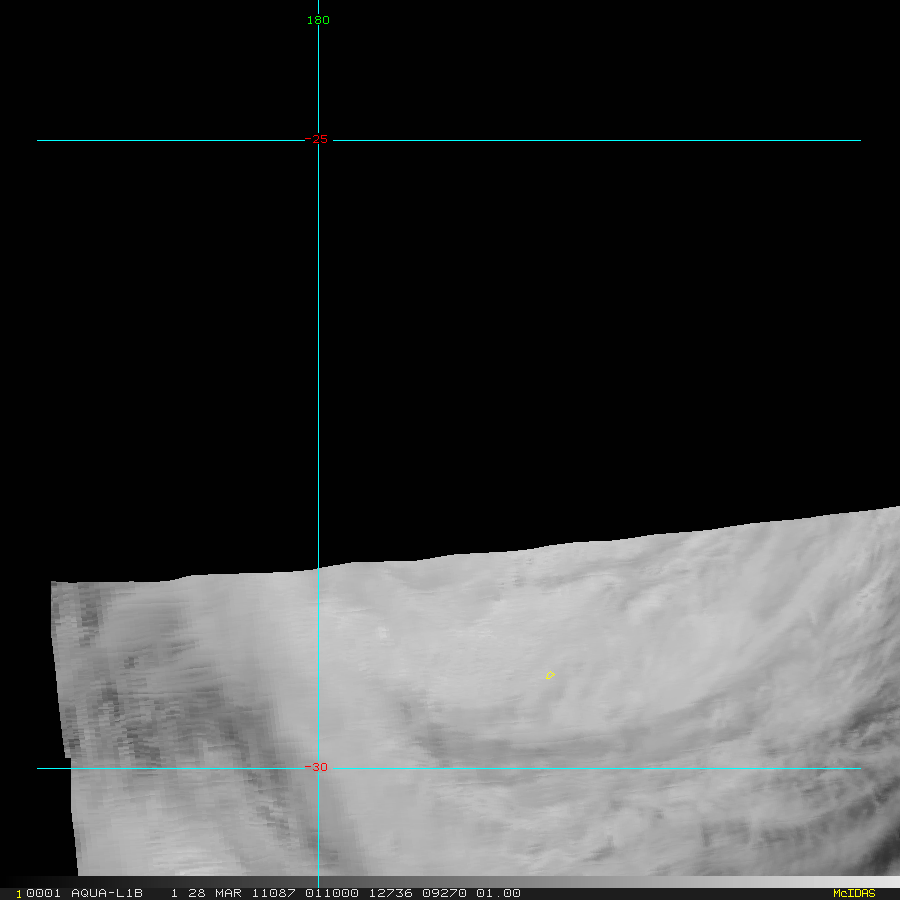
Task: Click the red -25 latitude label
Action: pyautogui.click(x=318, y=140)
